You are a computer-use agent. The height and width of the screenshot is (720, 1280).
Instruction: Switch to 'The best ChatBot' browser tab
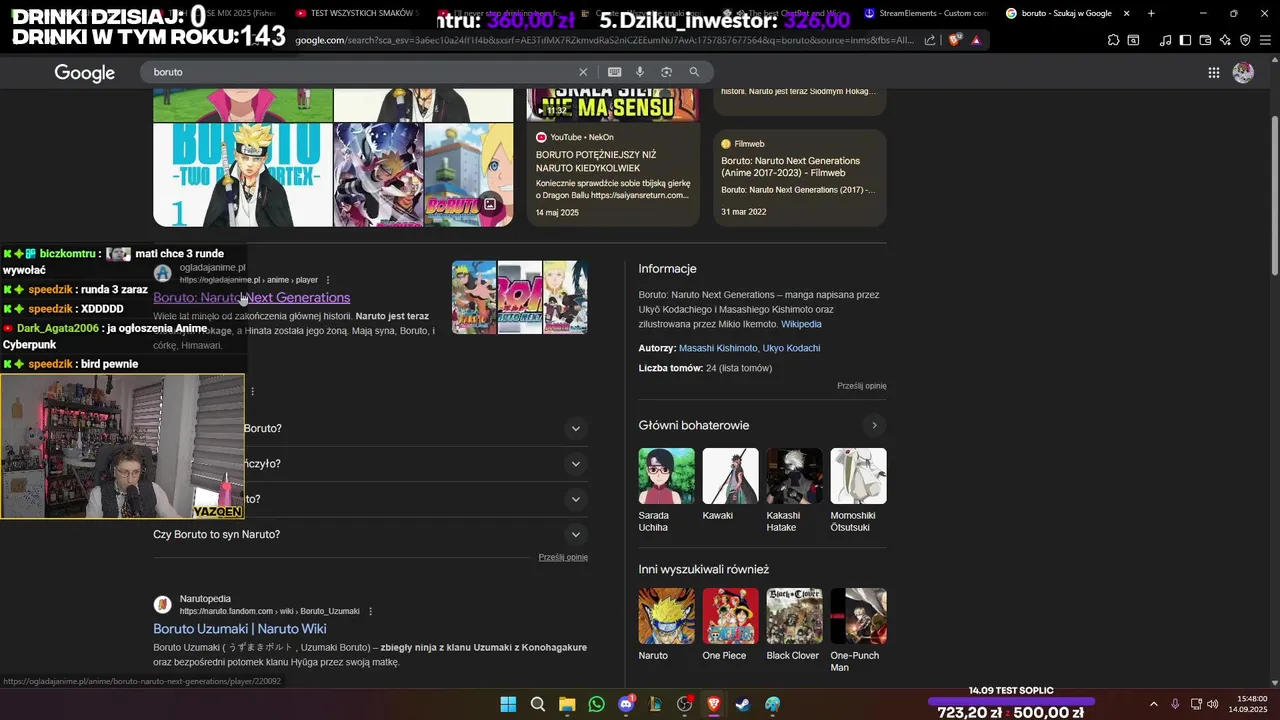pyautogui.click(x=785, y=13)
